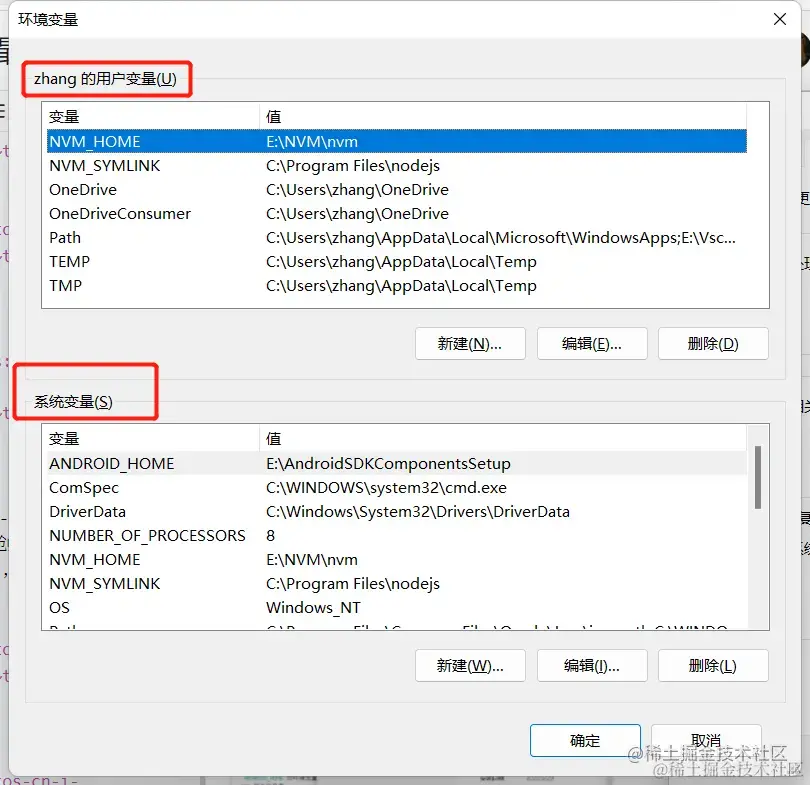The image size is (810, 785).
Task: Click value 8 for NUMBER_OF_PROCESSORS
Action: pyautogui.click(x=271, y=536)
